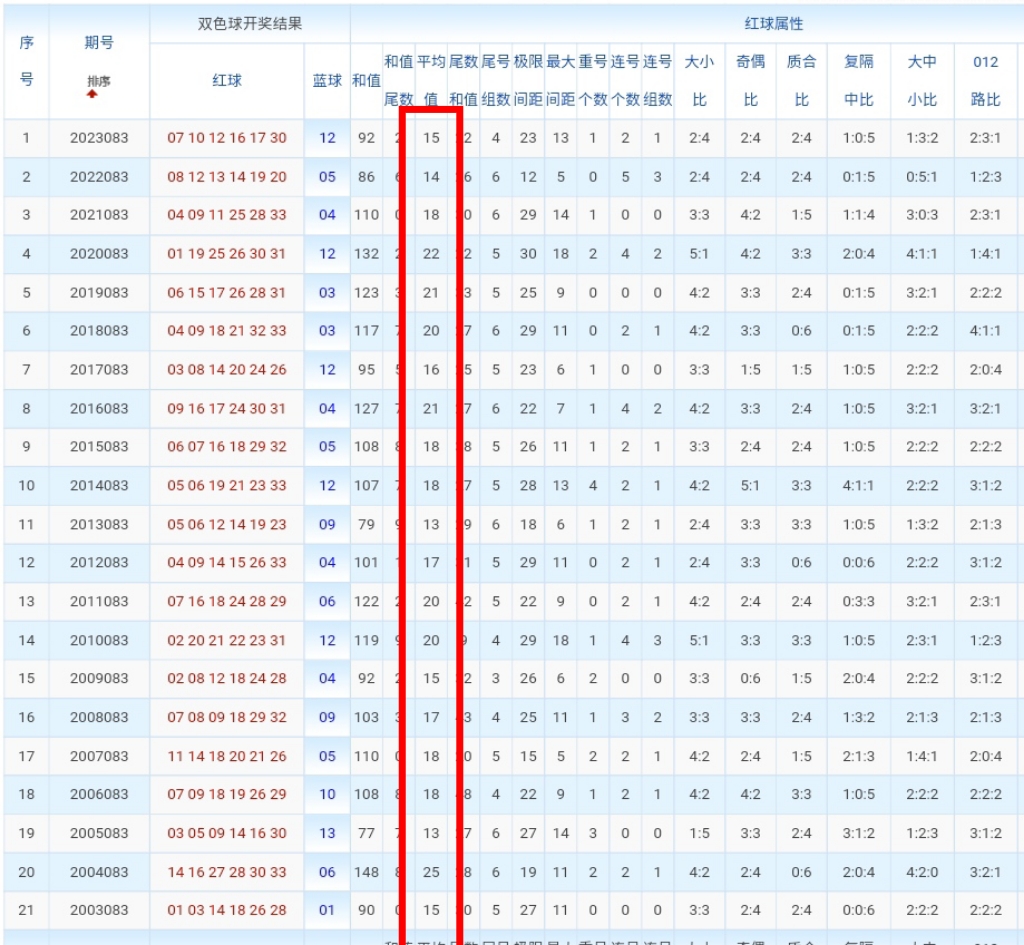Click odd-even ratio 5:1 in row 2014083

click(x=750, y=485)
